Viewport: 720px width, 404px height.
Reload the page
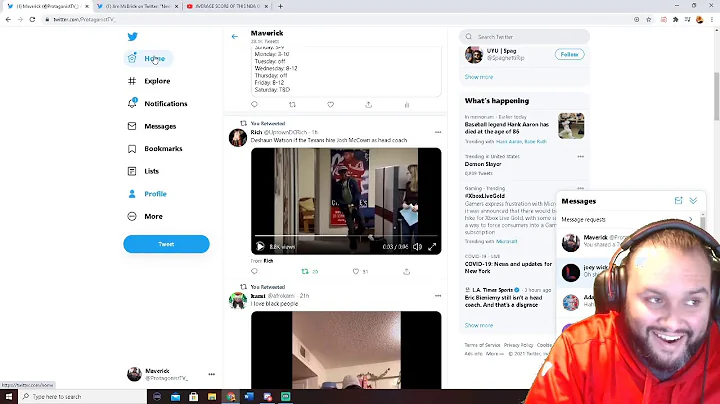pyautogui.click(x=32, y=19)
